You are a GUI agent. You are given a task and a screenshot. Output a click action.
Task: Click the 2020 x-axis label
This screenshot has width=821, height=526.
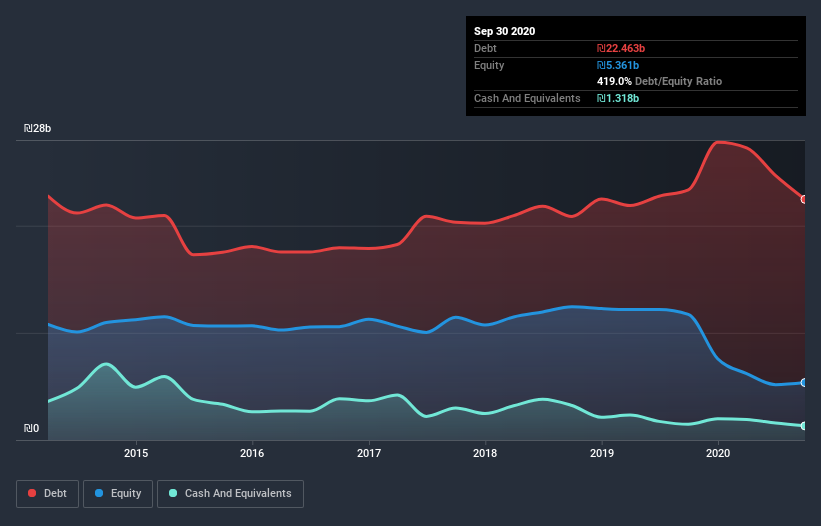click(x=718, y=453)
